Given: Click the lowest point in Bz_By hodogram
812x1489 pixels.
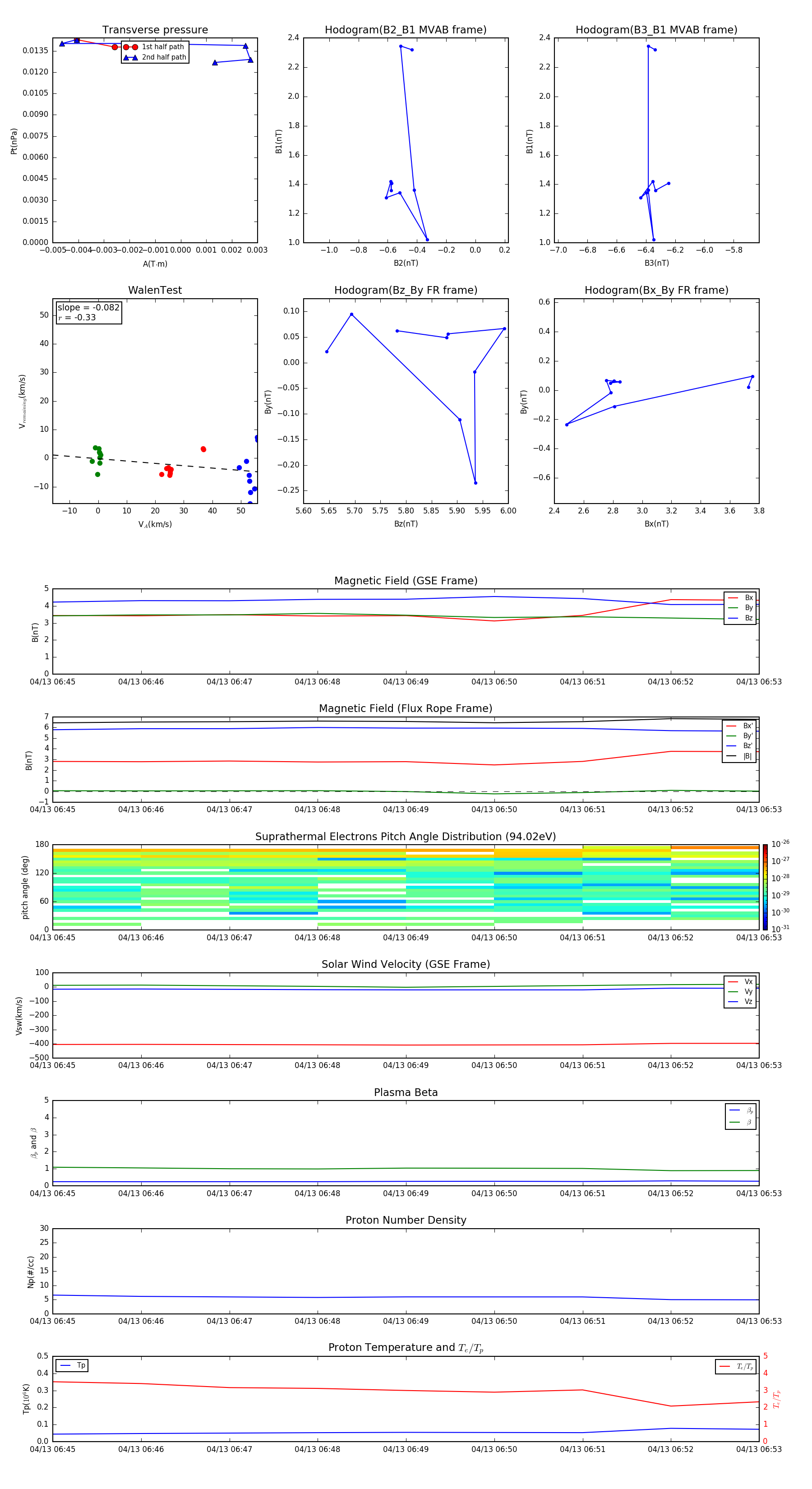Looking at the screenshot, I should click(475, 483).
